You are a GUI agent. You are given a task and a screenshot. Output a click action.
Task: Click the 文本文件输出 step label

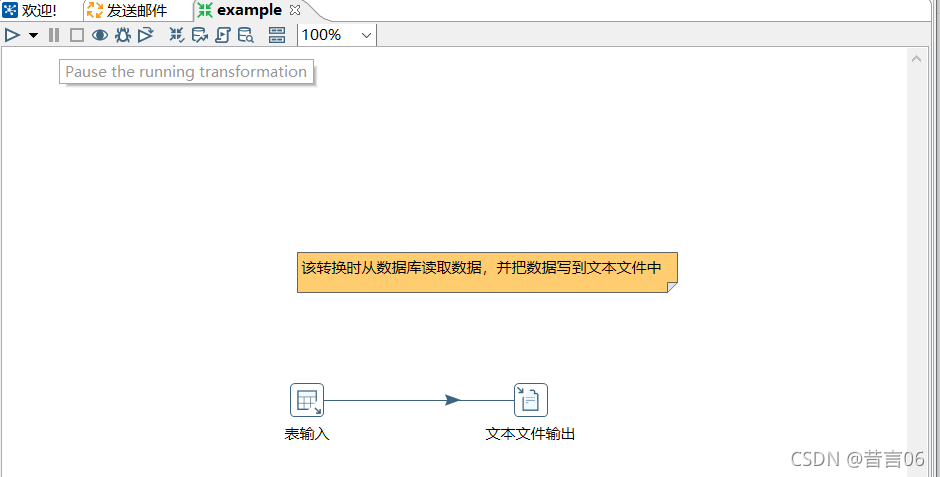[x=531, y=434]
